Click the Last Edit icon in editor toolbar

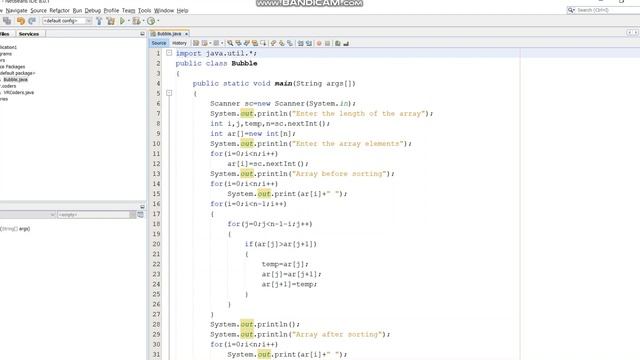coord(196,43)
